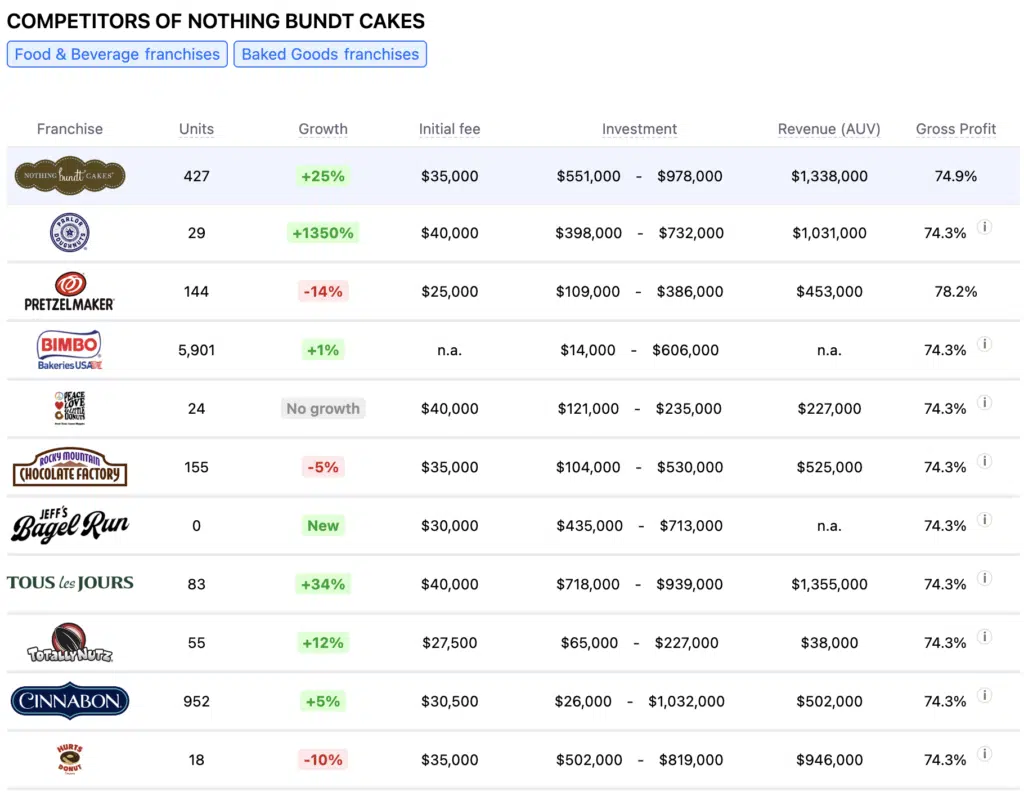Click the $1,032,000 investment upper value
Image resolution: width=1024 pixels, height=805 pixels.
pyautogui.click(x=686, y=701)
